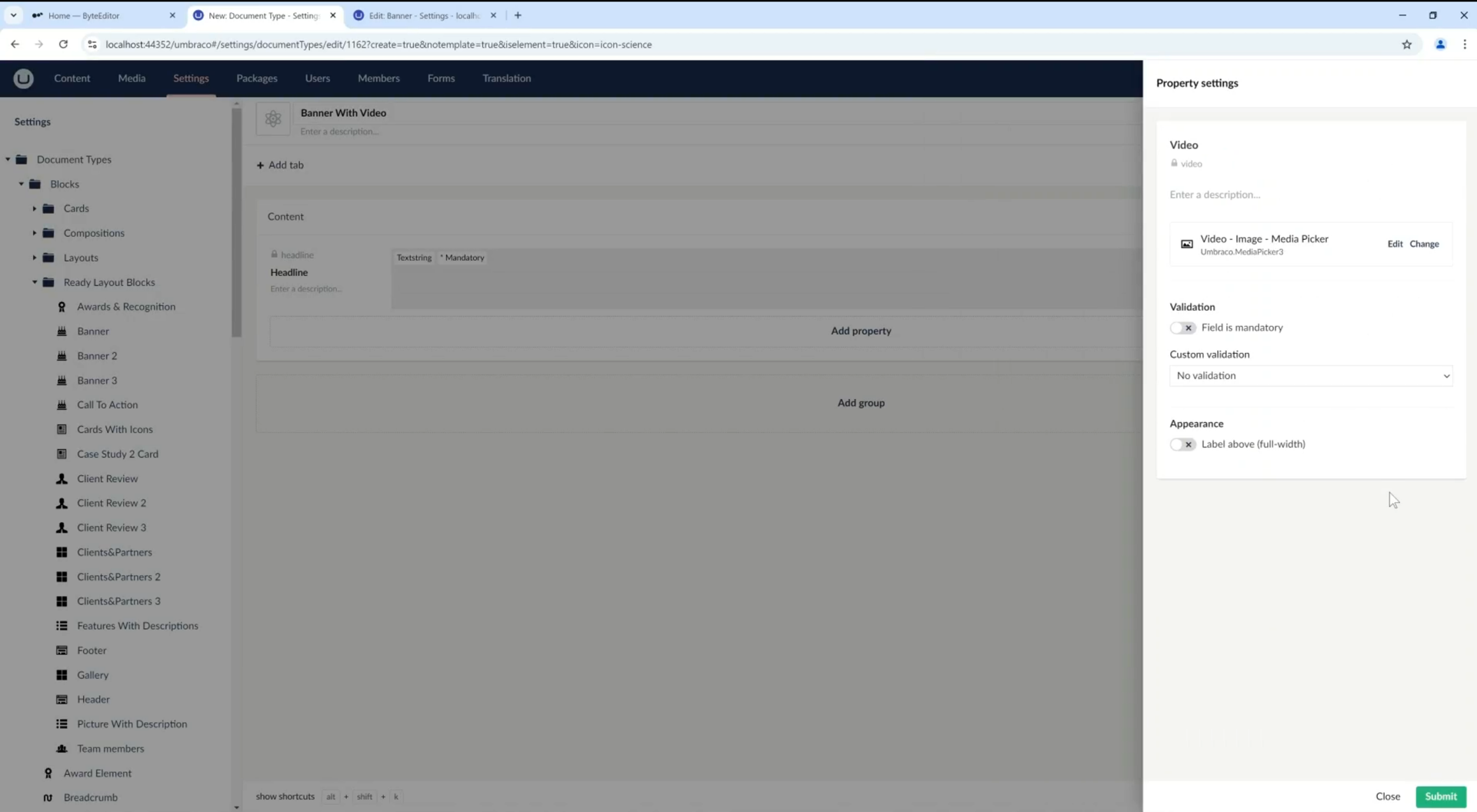Click the Gallery grid icon
1477x812 pixels.
click(x=62, y=675)
